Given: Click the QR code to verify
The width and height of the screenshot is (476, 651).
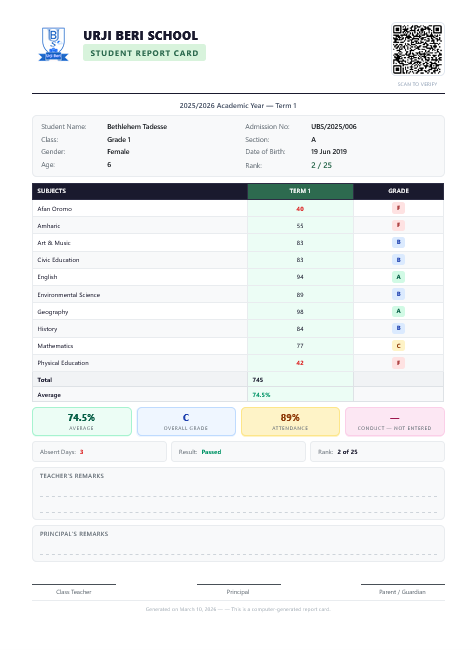Looking at the screenshot, I should pyautogui.click(x=417, y=49).
